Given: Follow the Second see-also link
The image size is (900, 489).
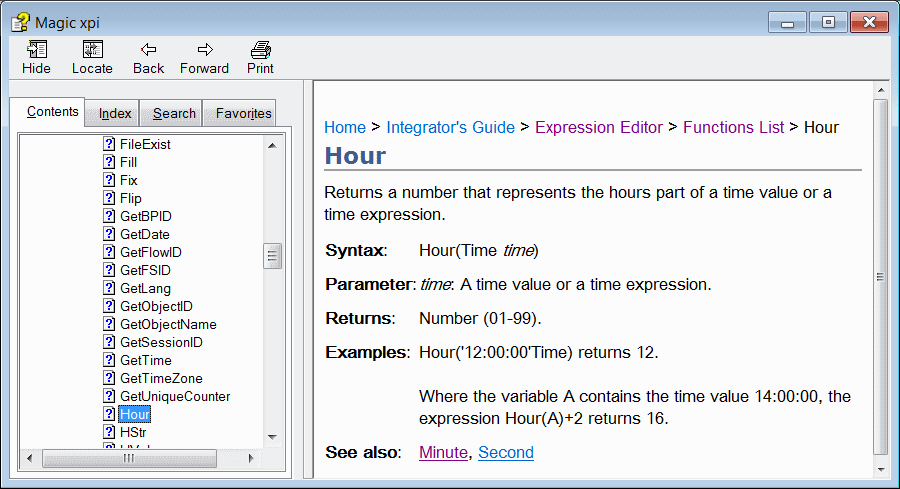Looking at the screenshot, I should point(506,452).
